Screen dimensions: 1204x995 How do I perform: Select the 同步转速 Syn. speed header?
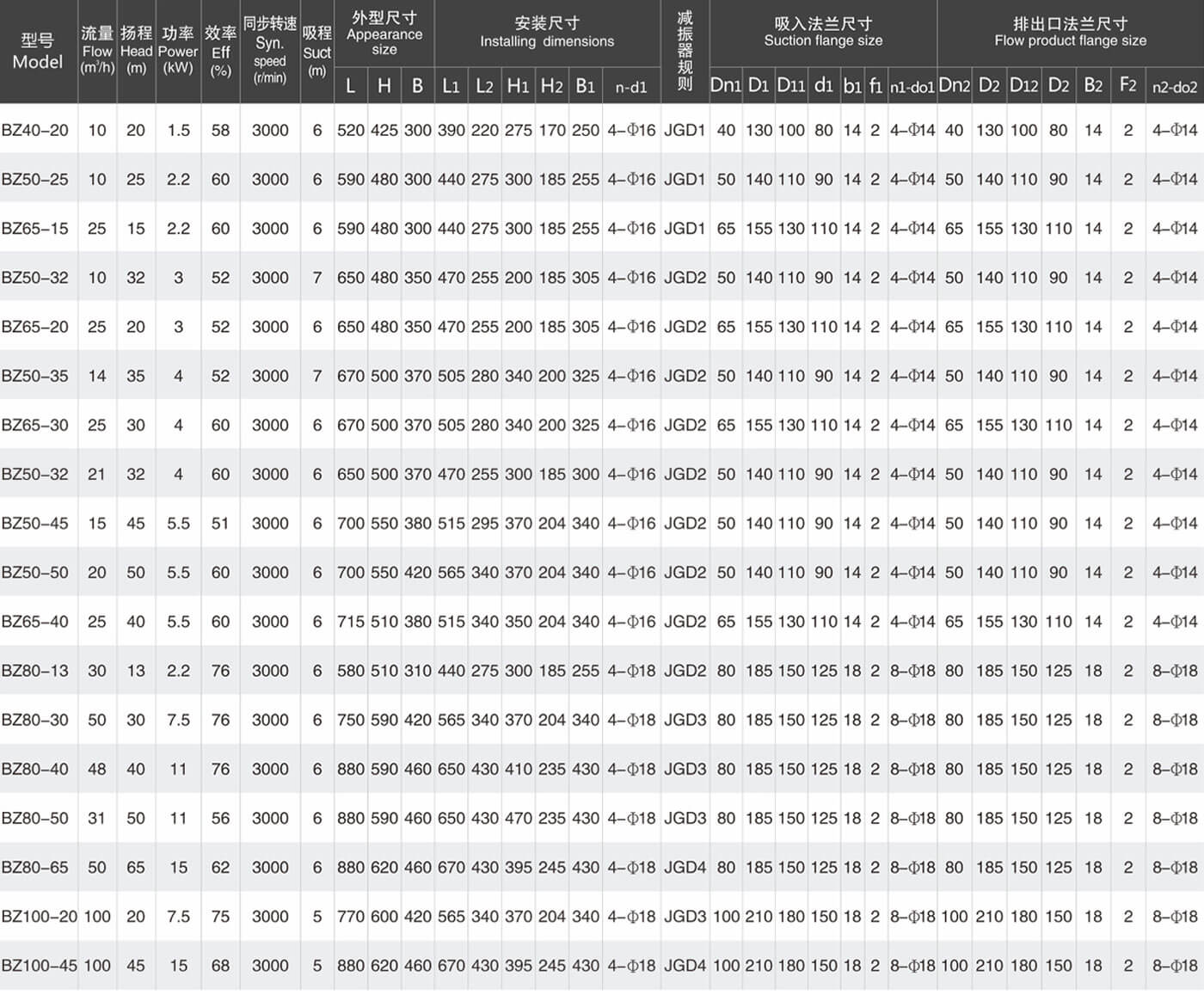270,50
